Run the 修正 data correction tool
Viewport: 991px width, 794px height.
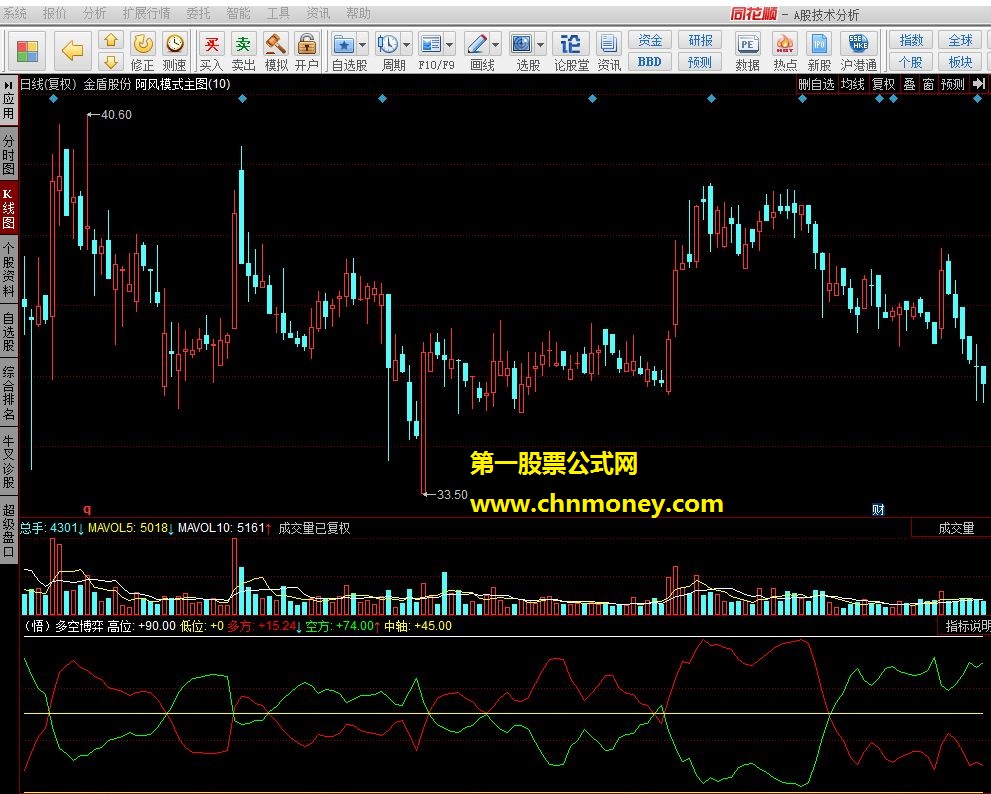point(143,51)
